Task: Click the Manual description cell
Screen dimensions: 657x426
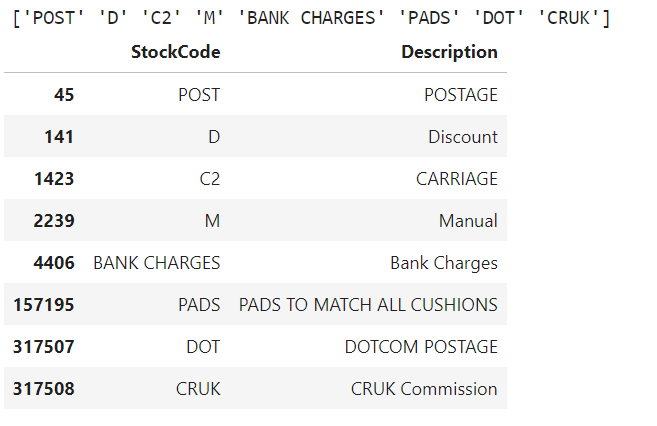Action: click(468, 221)
